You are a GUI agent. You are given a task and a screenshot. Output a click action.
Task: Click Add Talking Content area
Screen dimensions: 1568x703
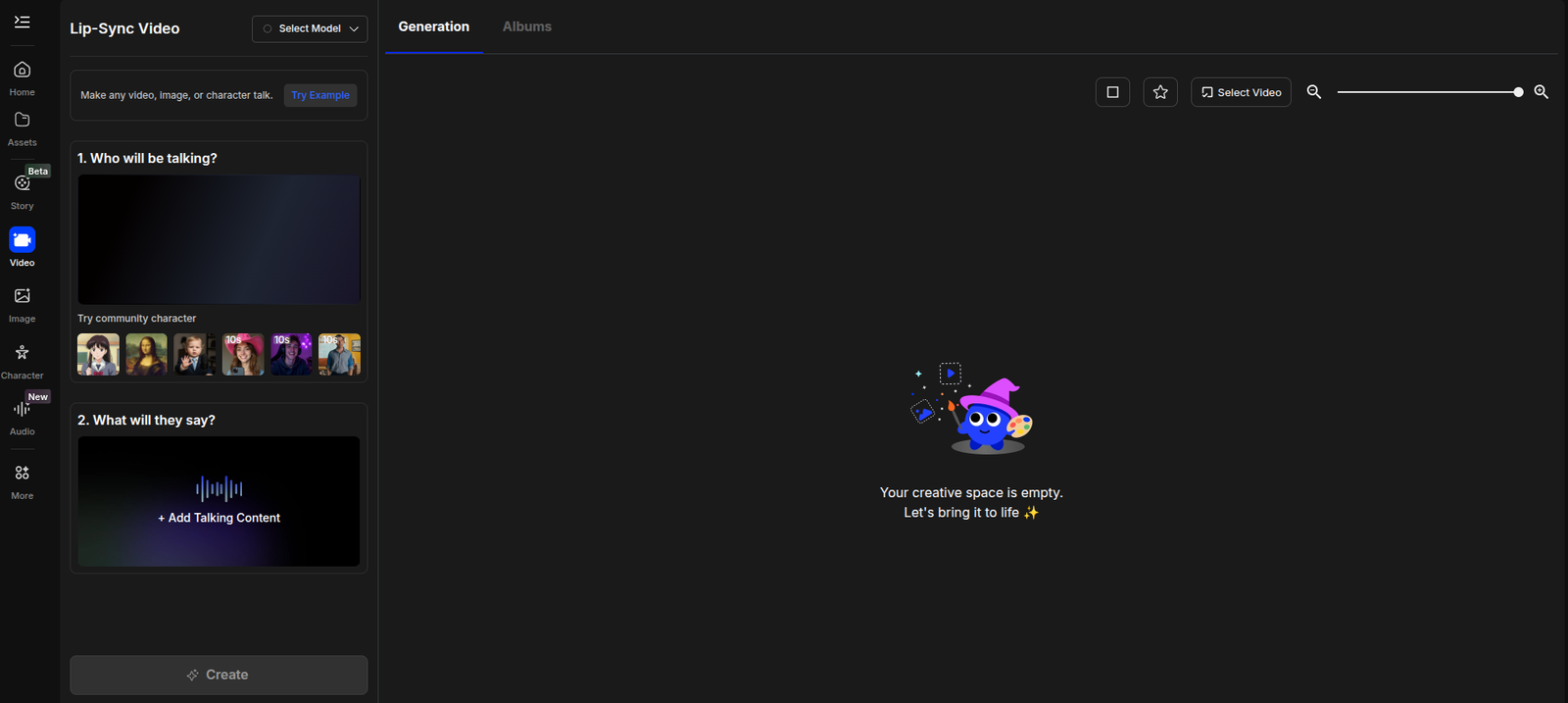tap(219, 501)
